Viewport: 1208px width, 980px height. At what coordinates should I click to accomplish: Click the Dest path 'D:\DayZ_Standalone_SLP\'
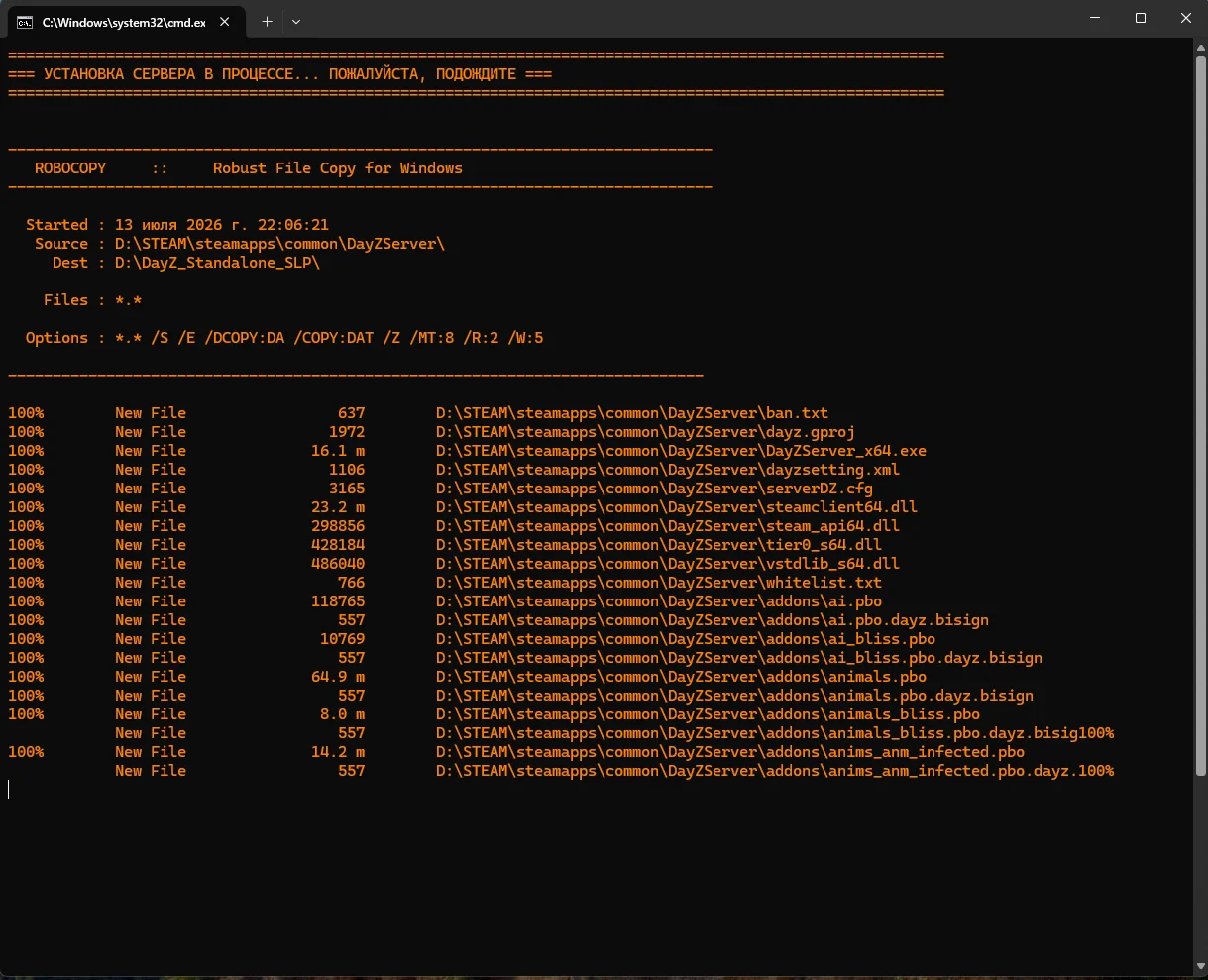(217, 263)
